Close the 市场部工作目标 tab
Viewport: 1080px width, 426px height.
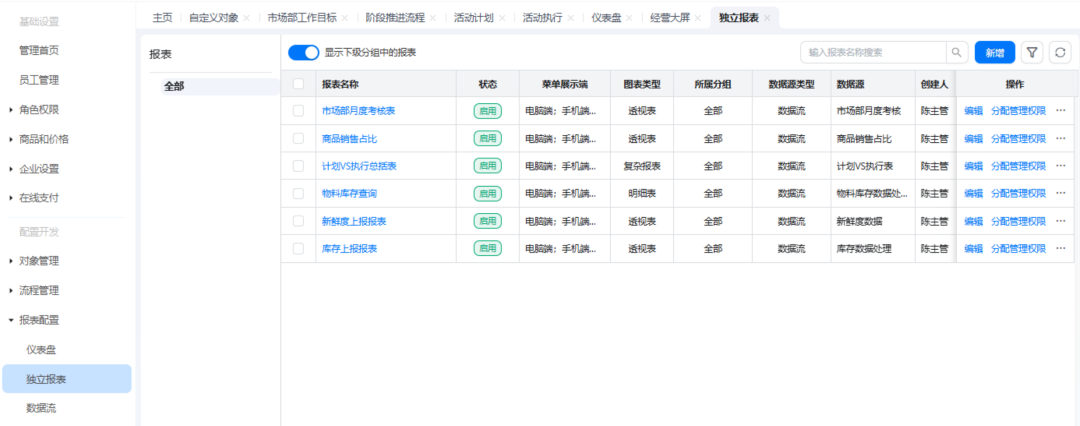(x=344, y=18)
